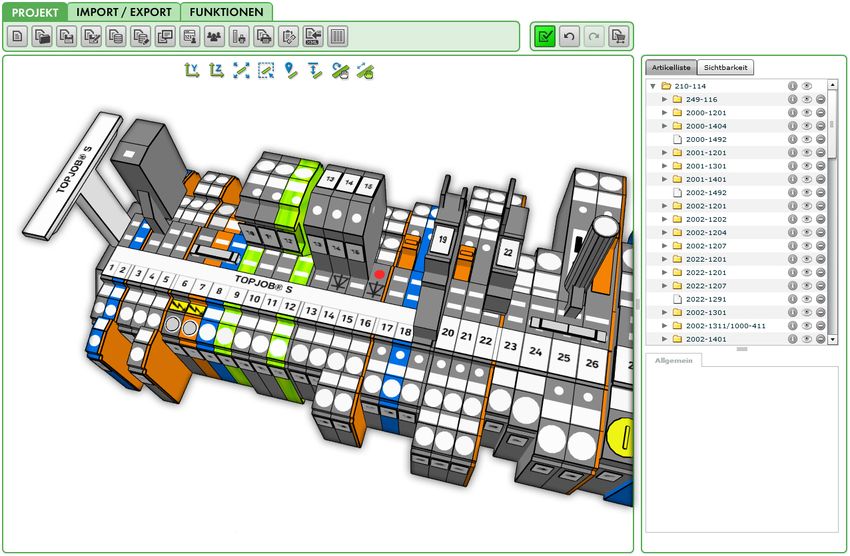Collapse the 210-114 root node
Image resolution: width=850 pixels, height=556 pixels.
653,86
